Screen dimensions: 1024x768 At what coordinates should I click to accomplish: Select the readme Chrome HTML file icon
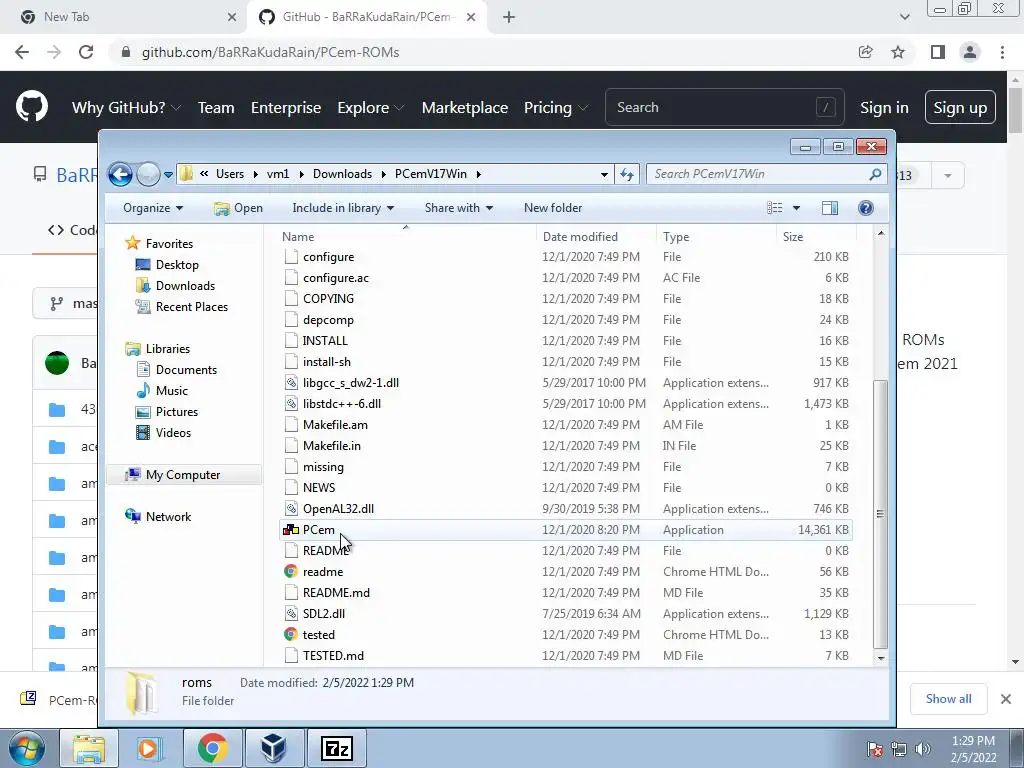tap(291, 571)
